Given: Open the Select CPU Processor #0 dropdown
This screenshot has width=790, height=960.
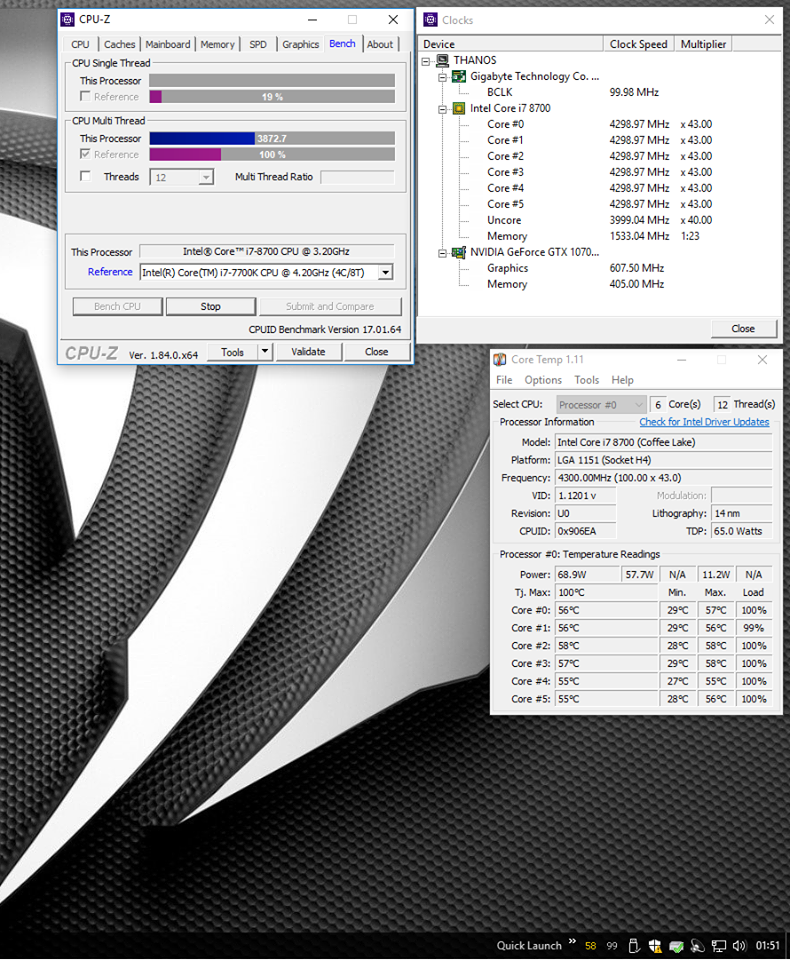Looking at the screenshot, I should pos(601,405).
